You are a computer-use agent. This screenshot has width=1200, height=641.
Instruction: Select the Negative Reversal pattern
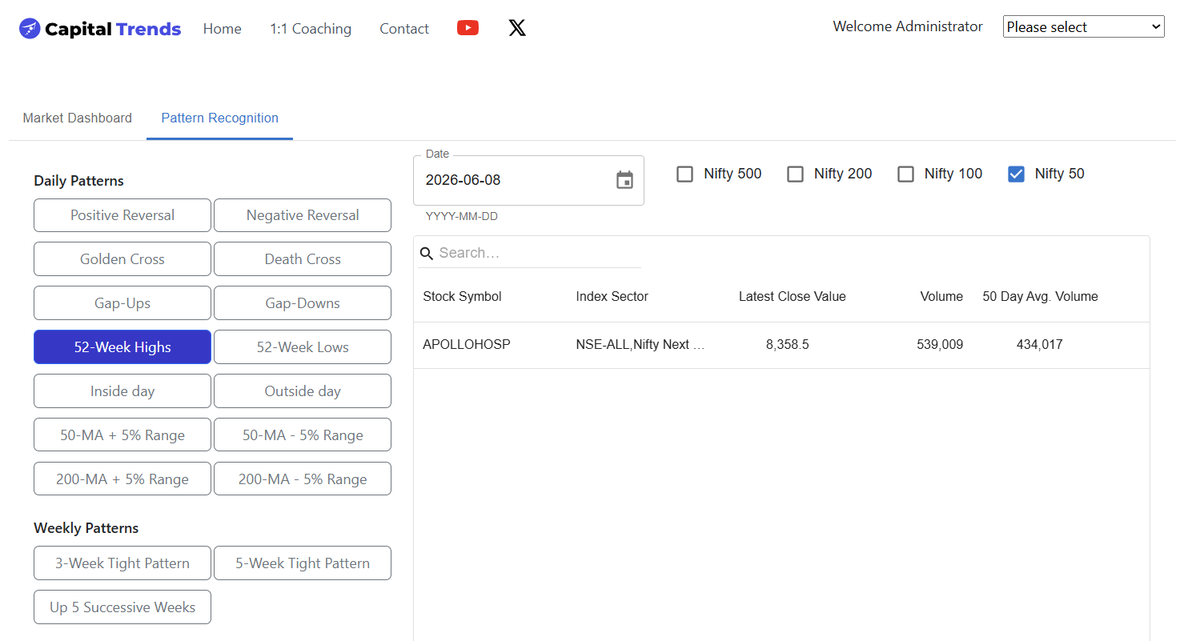click(303, 215)
